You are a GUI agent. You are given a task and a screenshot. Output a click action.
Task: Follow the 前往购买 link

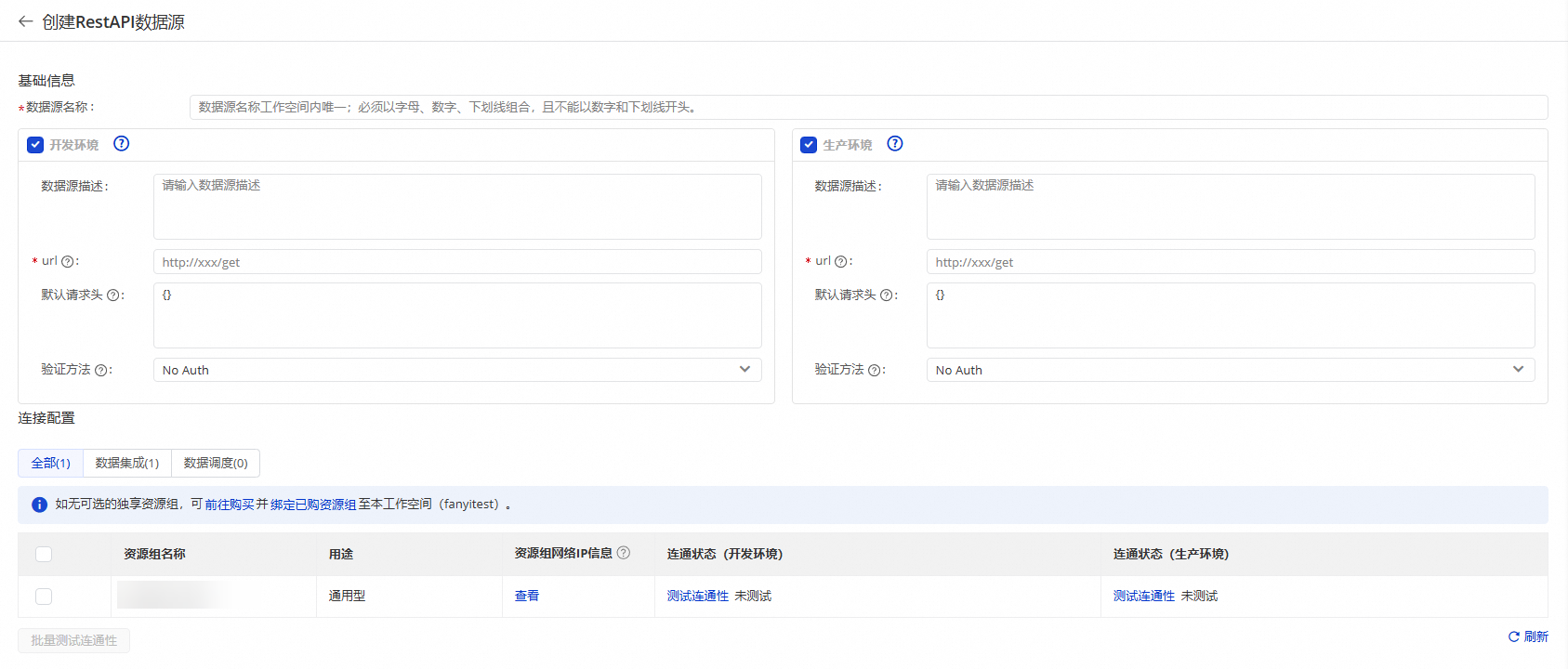(230, 505)
